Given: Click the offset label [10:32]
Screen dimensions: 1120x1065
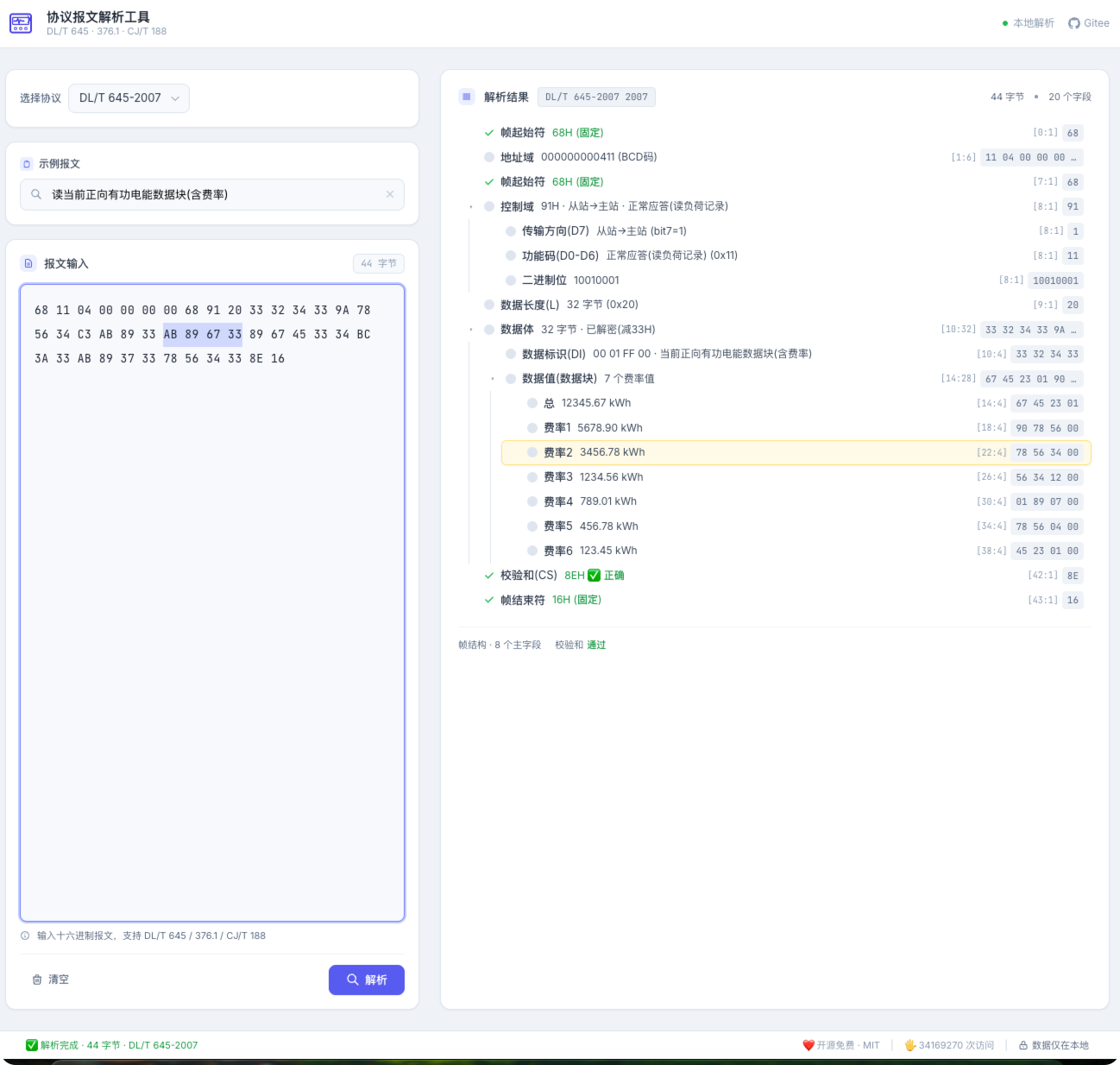Looking at the screenshot, I should coord(959,330).
